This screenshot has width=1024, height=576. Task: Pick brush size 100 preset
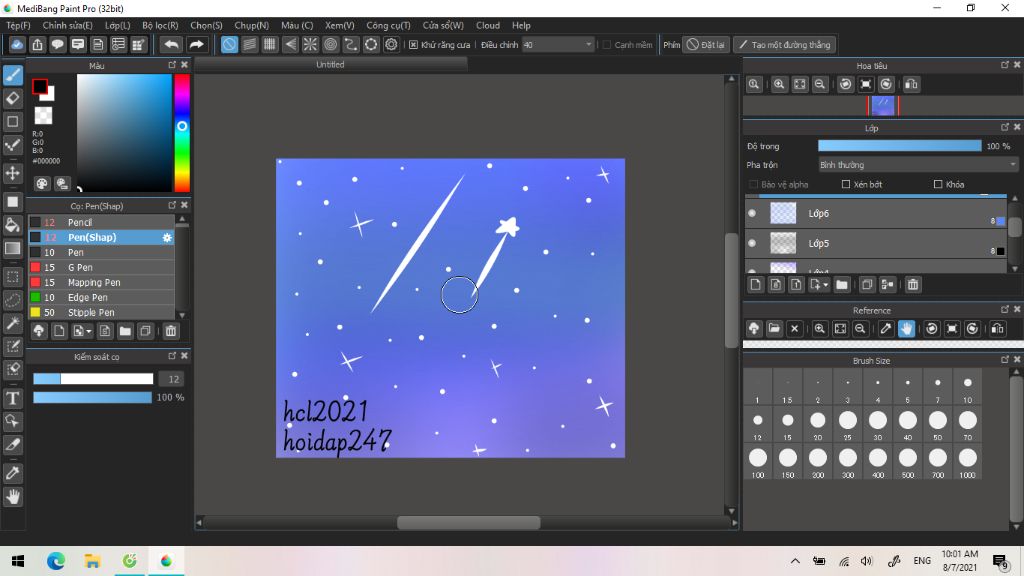point(758,458)
